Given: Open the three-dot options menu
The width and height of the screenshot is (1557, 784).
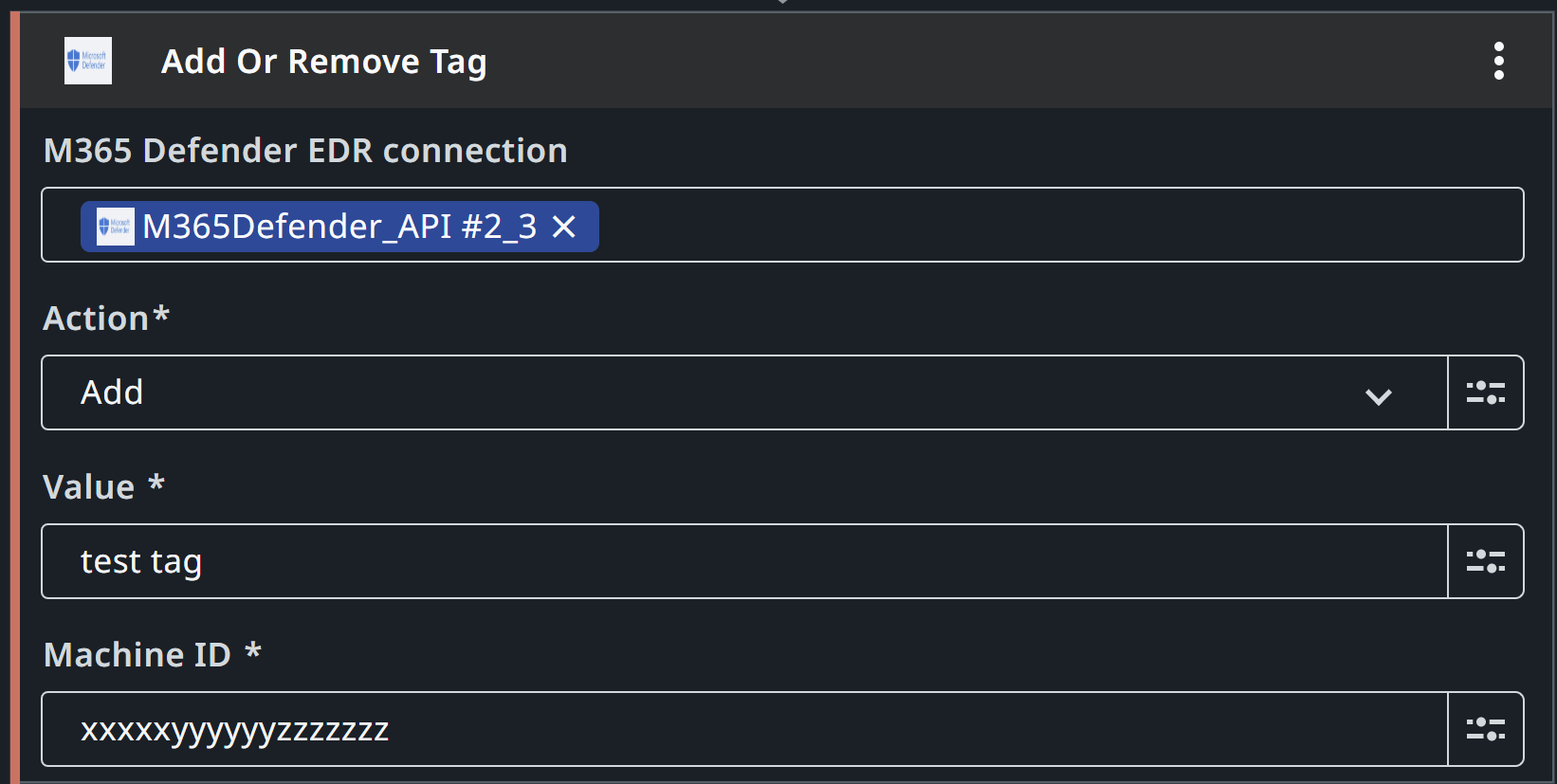Looking at the screenshot, I should 1498,61.
